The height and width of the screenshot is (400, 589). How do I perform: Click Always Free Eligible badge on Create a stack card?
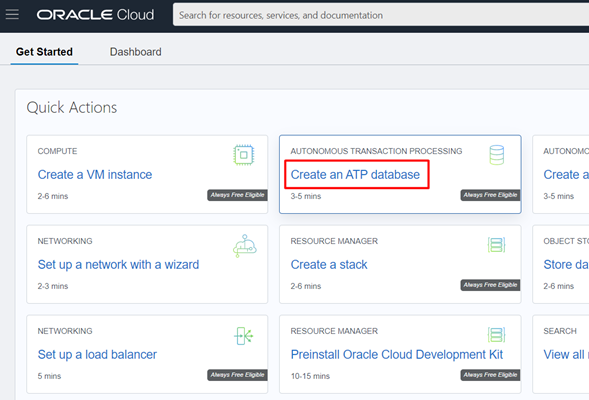(490, 285)
